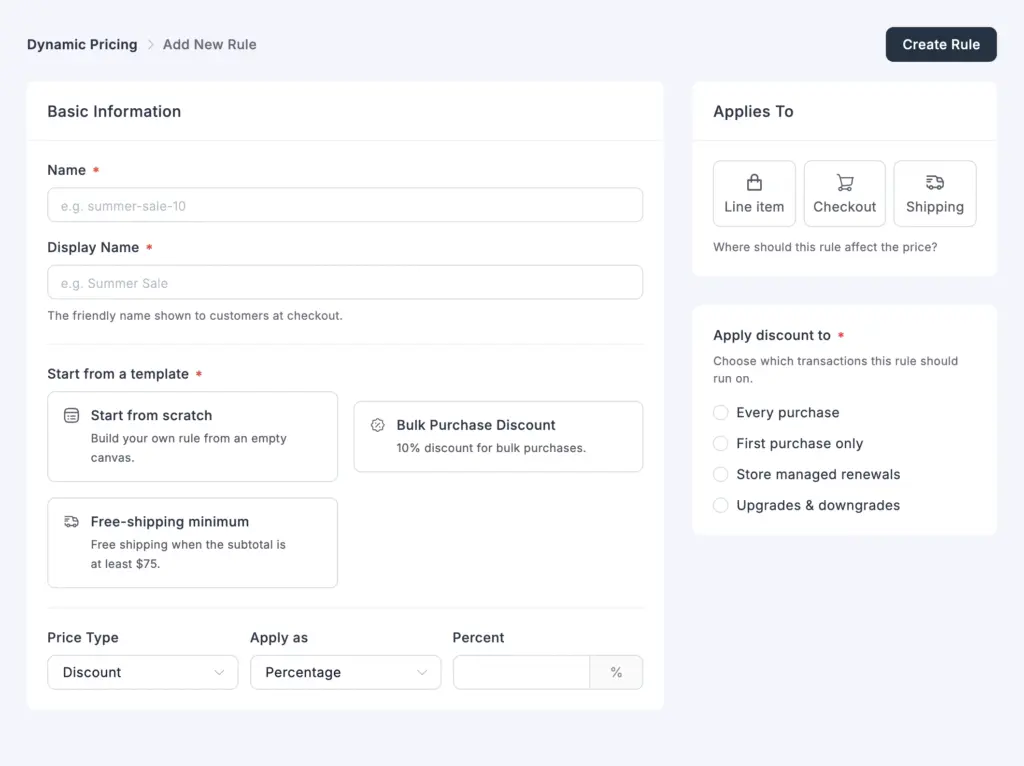Select First purchase only radio button

720,443
